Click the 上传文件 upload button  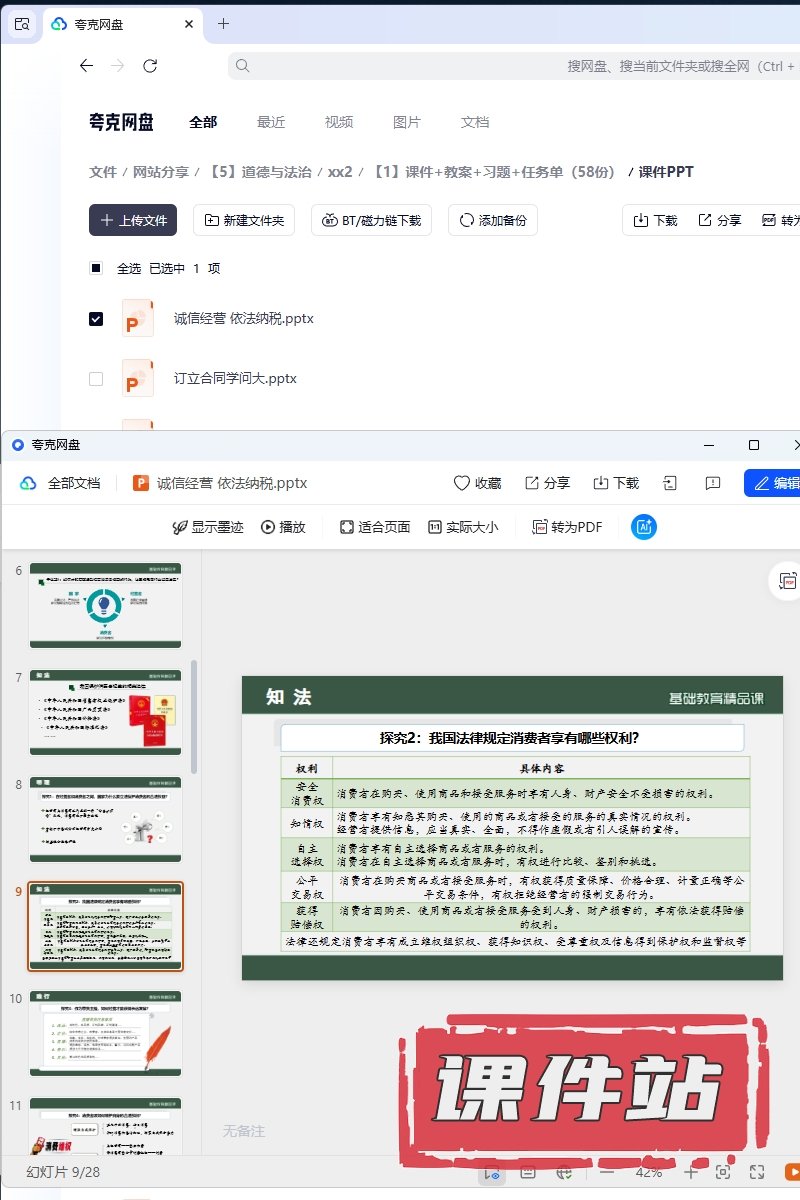[133, 220]
